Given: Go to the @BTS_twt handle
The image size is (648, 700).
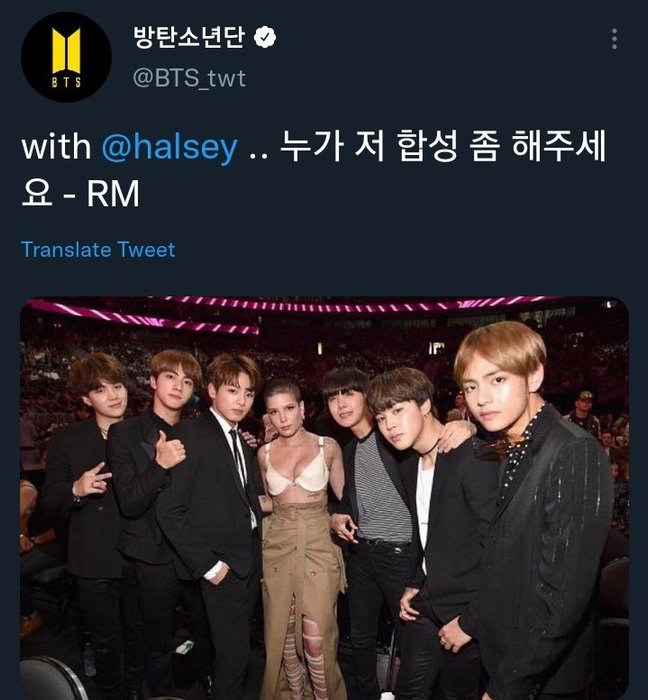Looking at the screenshot, I should tap(189, 77).
